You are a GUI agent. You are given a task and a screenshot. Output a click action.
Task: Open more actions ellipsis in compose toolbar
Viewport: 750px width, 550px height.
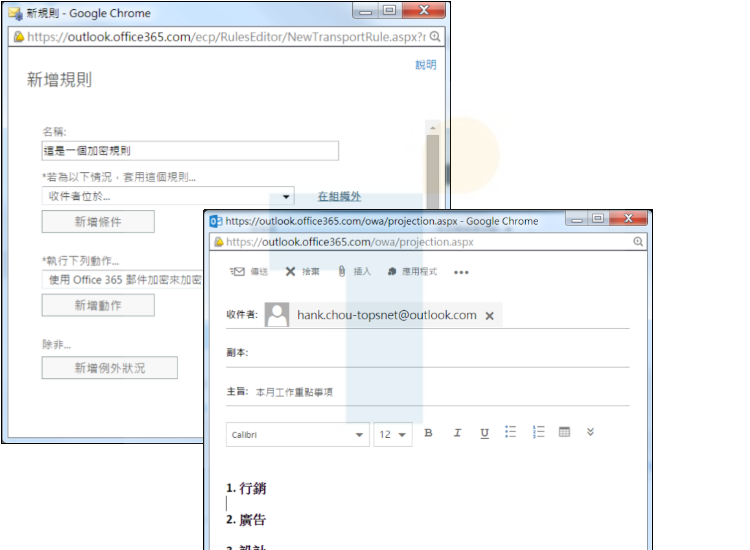(461, 272)
